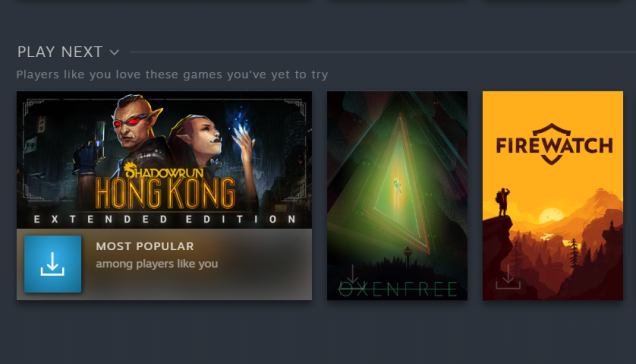
Task: Click the divider line beside PLAY NEXT
Action: (x=382, y=52)
